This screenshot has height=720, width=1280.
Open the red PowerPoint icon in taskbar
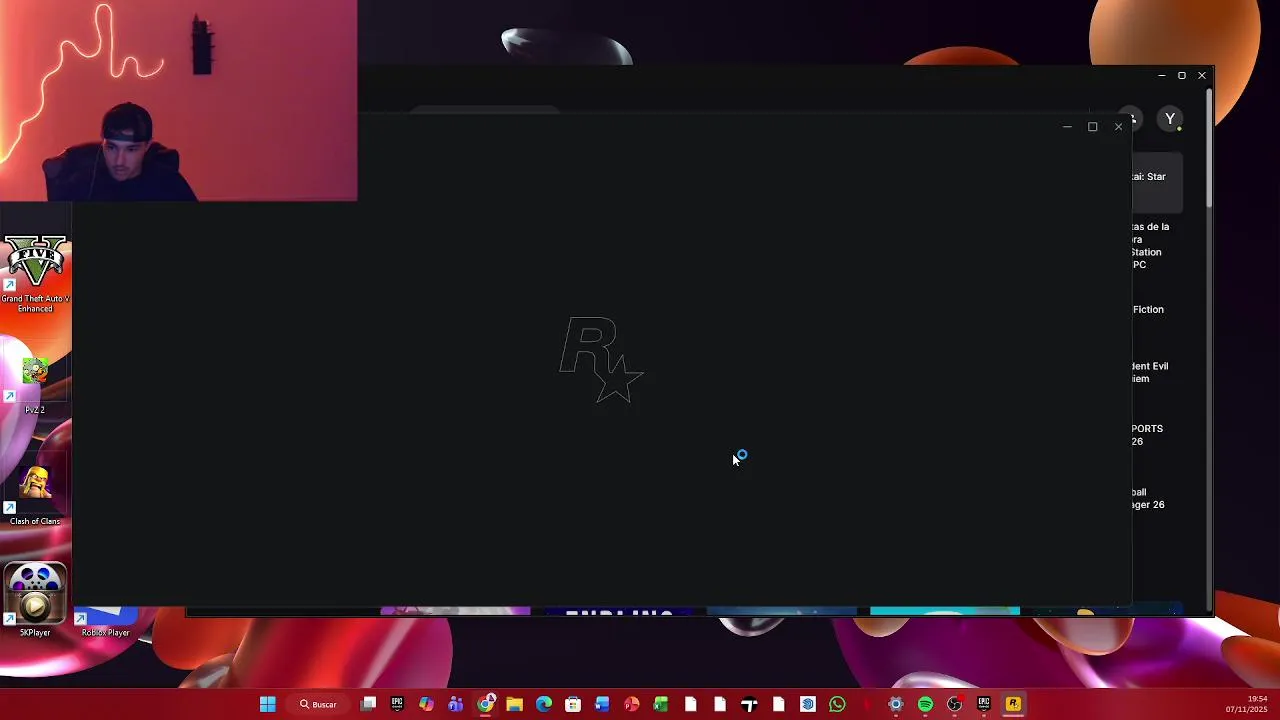632,704
